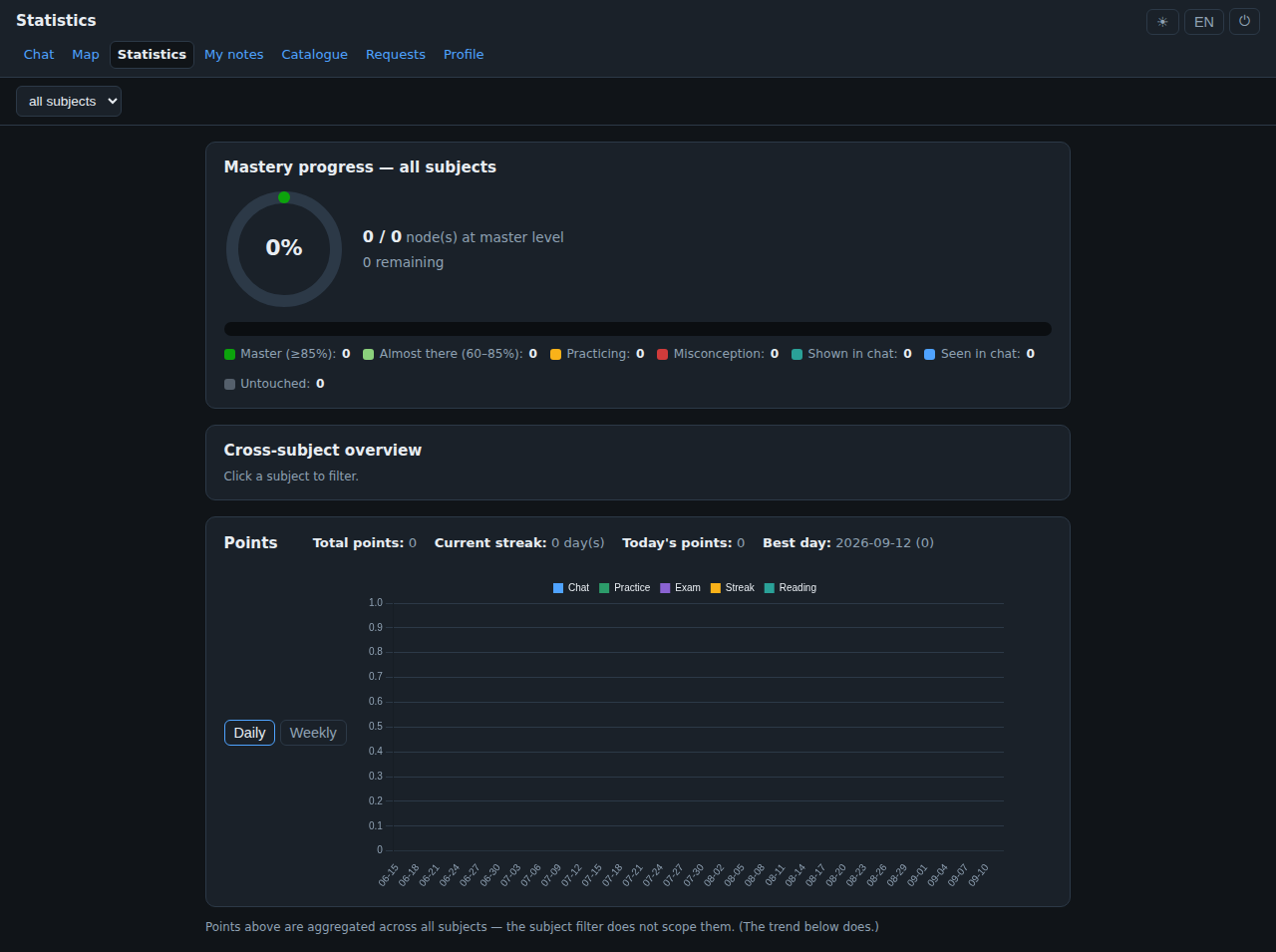Open the Requests tab
Image resolution: width=1276 pixels, height=952 pixels.
click(396, 55)
